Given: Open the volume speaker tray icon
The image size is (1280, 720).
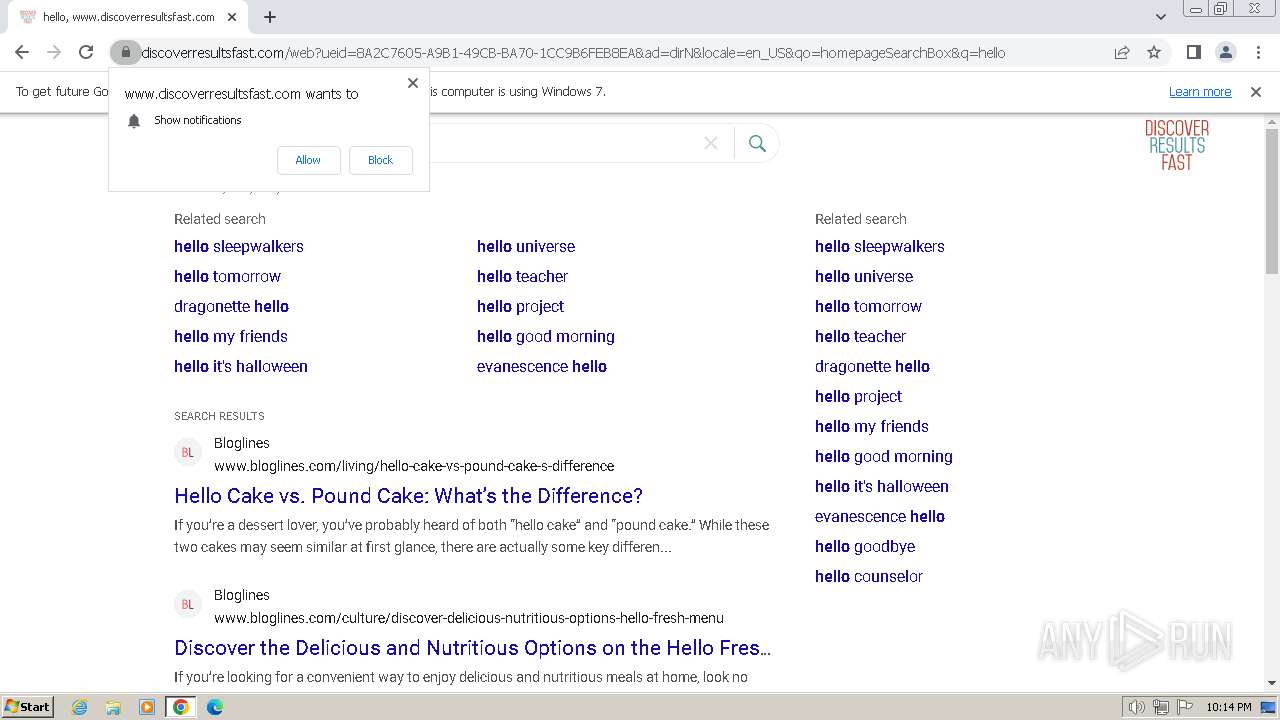Looking at the screenshot, I should (x=1136, y=707).
